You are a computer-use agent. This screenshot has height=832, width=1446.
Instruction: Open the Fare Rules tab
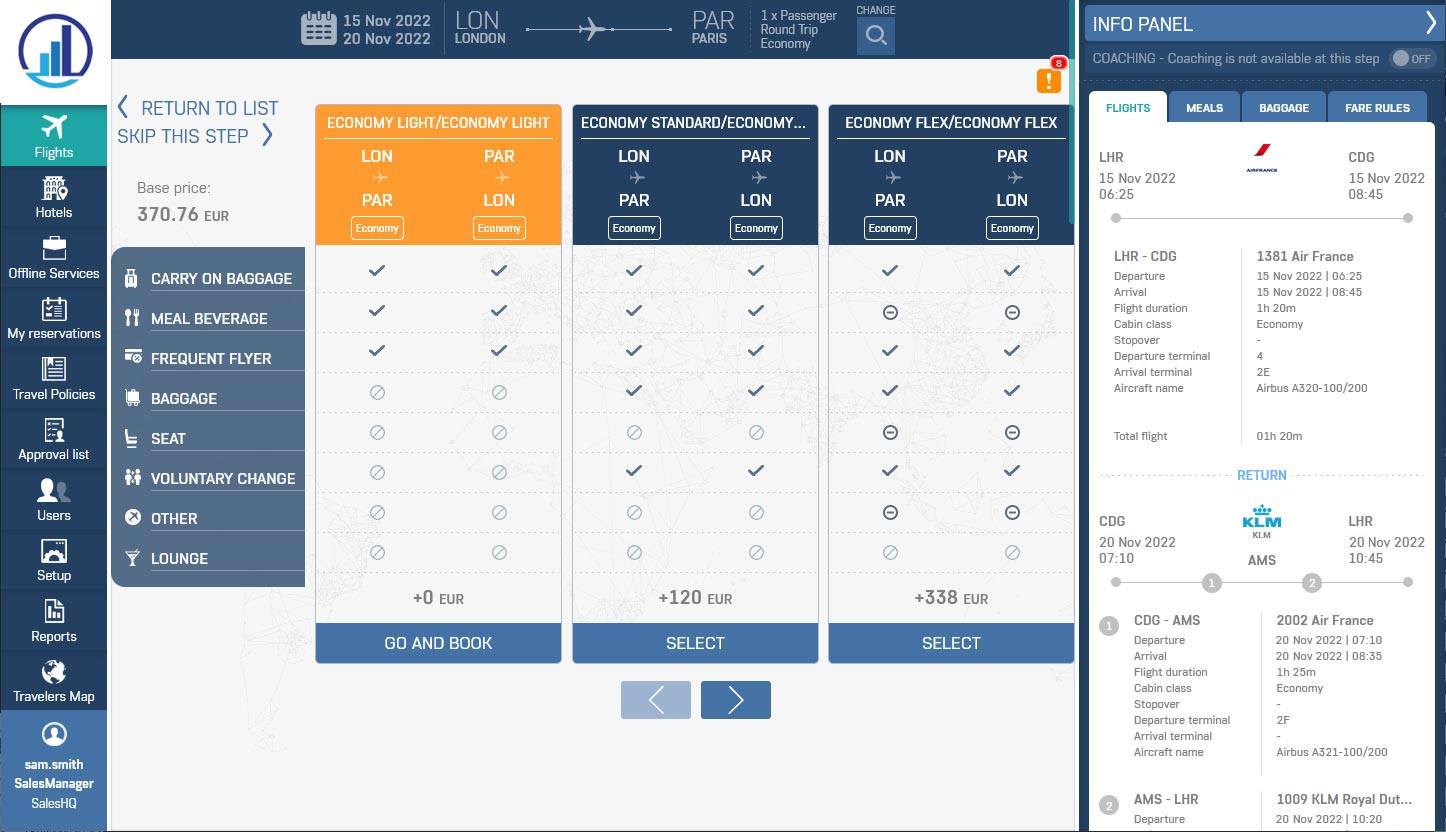pos(1377,108)
